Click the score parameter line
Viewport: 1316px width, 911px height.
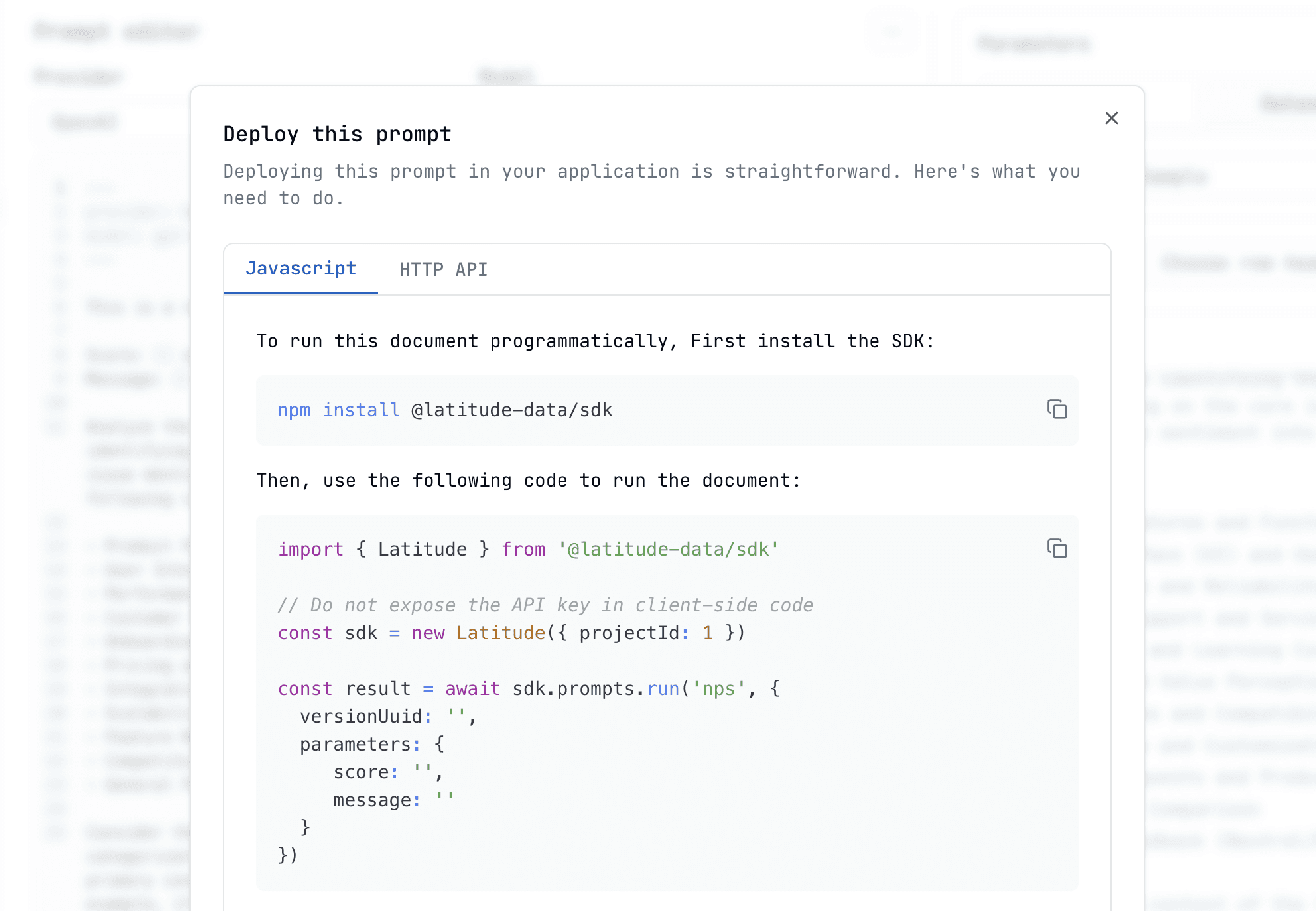click(x=388, y=772)
